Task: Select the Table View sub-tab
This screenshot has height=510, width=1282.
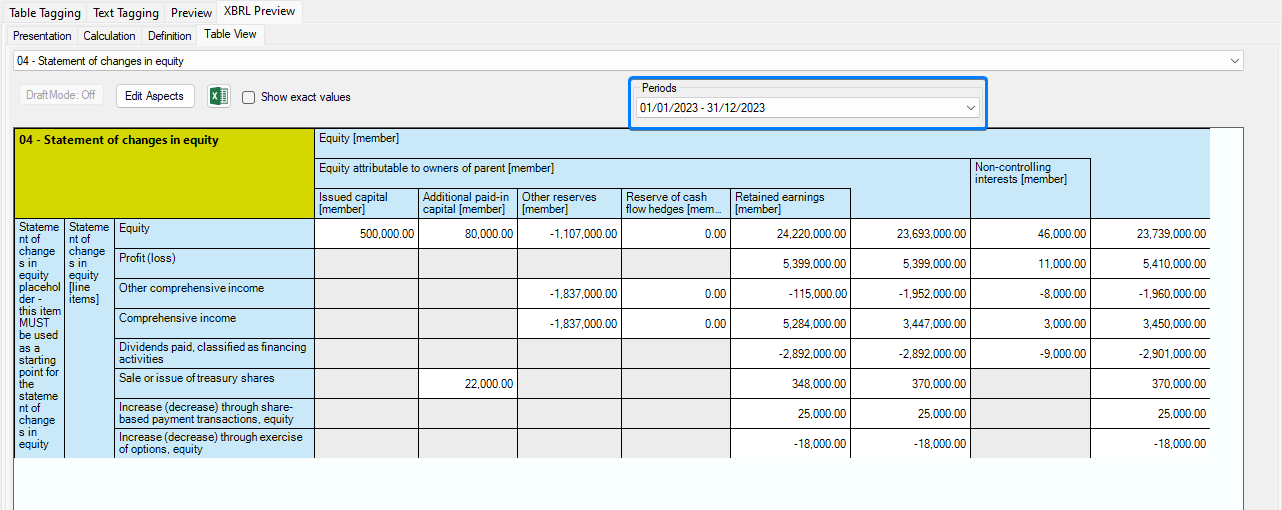Action: (230, 34)
